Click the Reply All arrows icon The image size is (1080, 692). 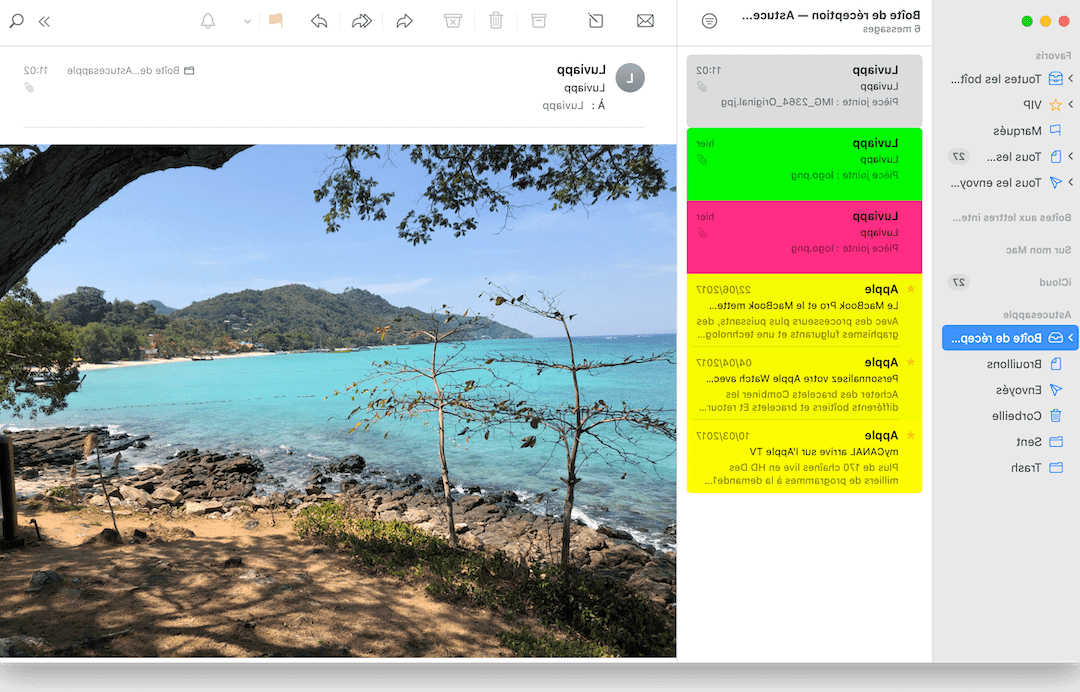point(361,20)
